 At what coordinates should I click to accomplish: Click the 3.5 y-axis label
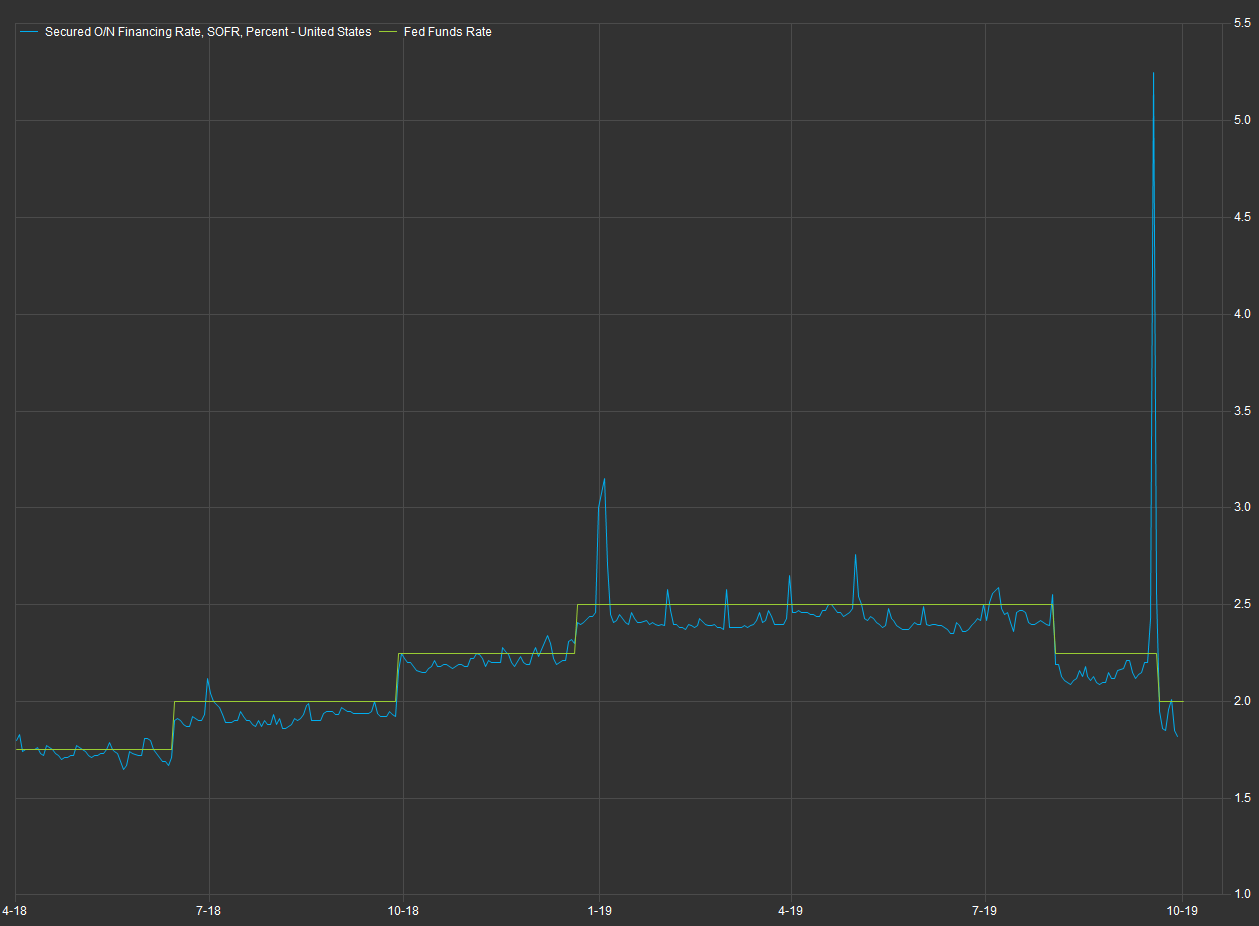pos(1242,411)
